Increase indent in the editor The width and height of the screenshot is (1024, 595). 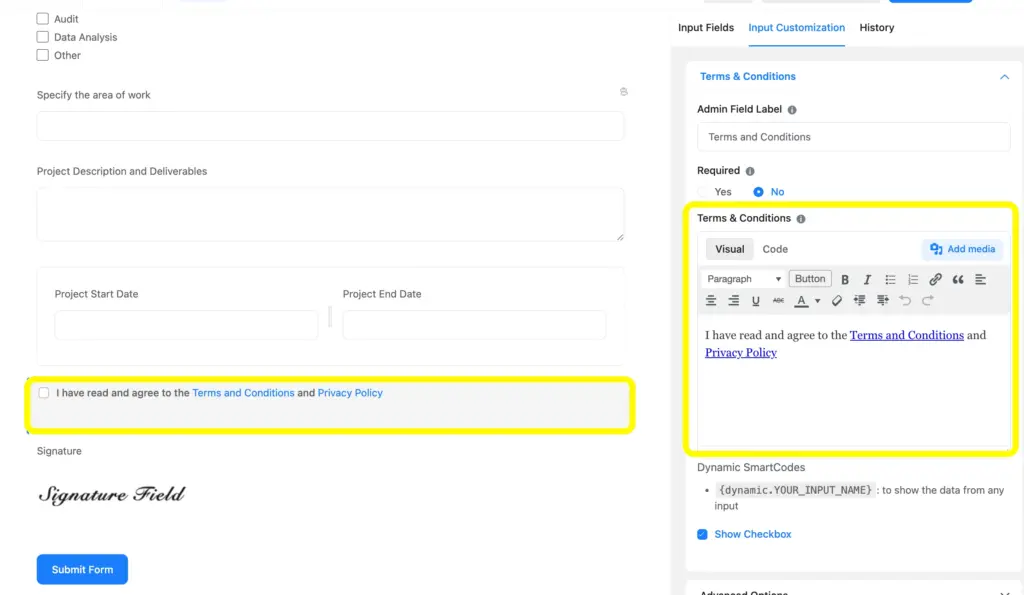click(882, 300)
